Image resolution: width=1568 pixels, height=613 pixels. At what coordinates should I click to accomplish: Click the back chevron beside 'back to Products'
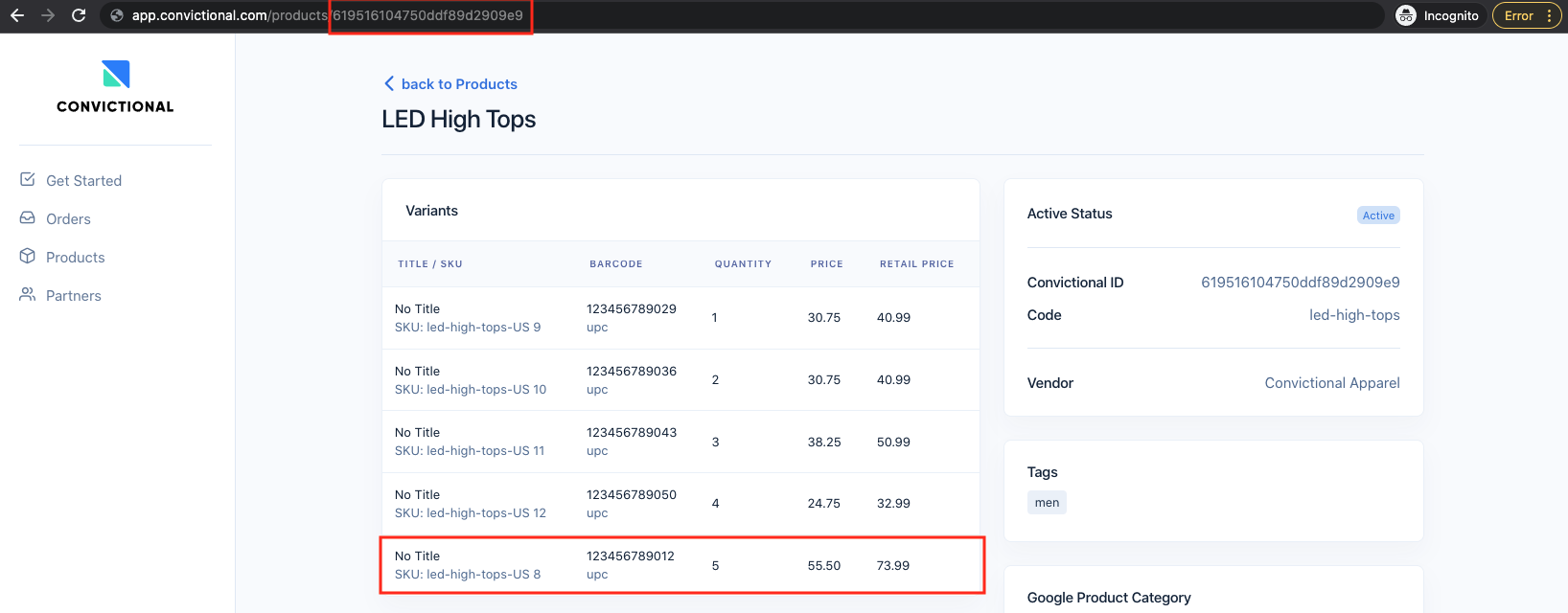click(x=389, y=83)
